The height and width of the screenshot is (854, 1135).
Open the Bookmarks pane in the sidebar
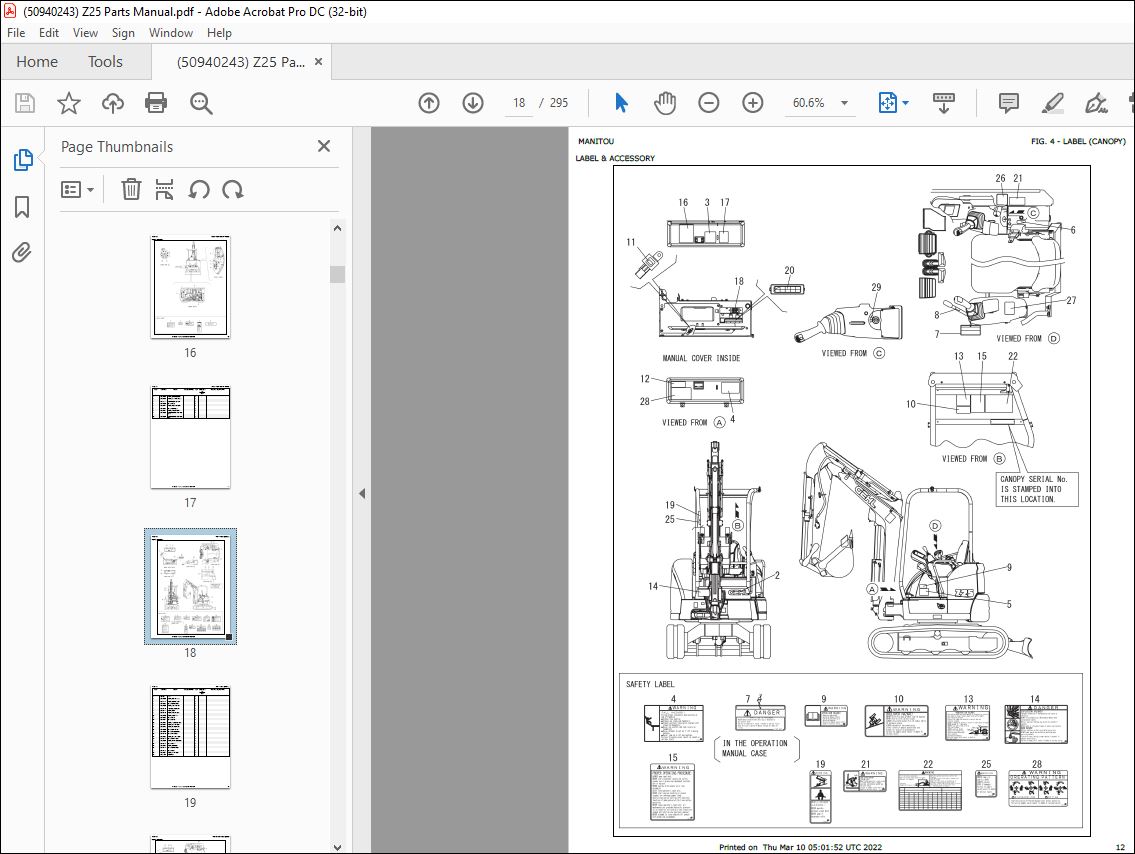click(22, 207)
